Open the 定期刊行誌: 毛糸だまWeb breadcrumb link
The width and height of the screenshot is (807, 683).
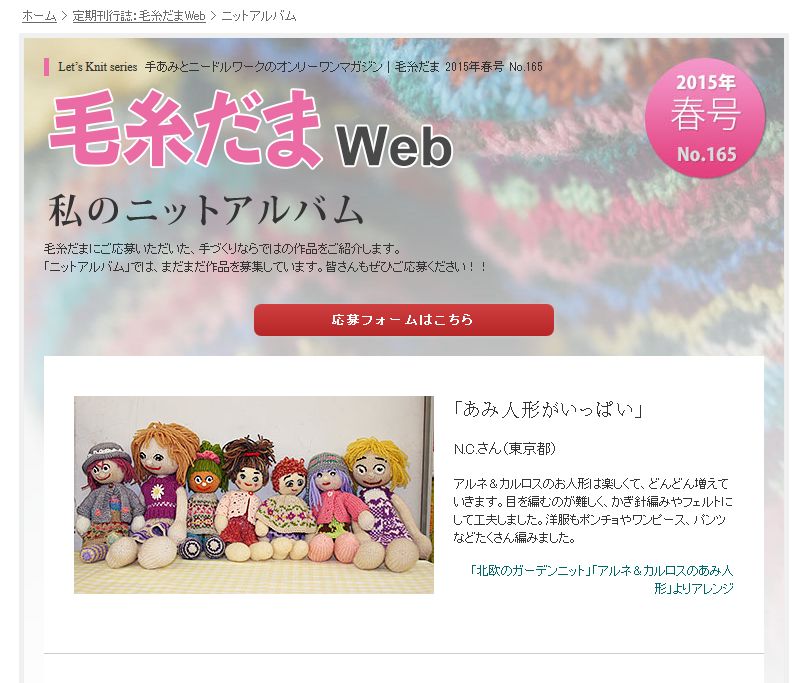point(139,16)
